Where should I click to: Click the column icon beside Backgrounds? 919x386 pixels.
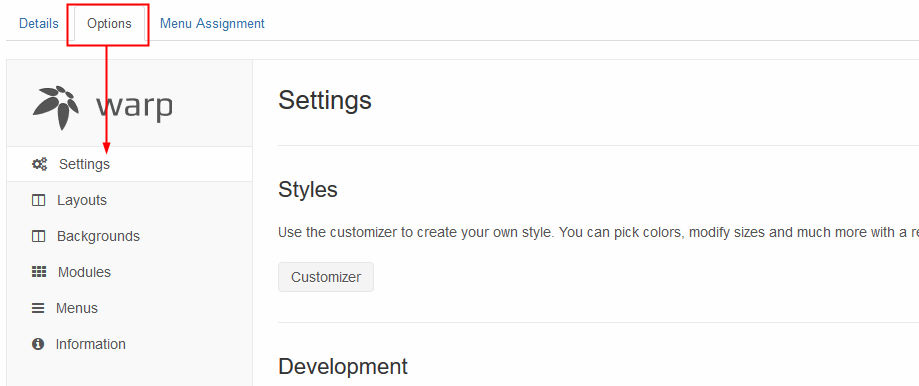tap(38, 237)
